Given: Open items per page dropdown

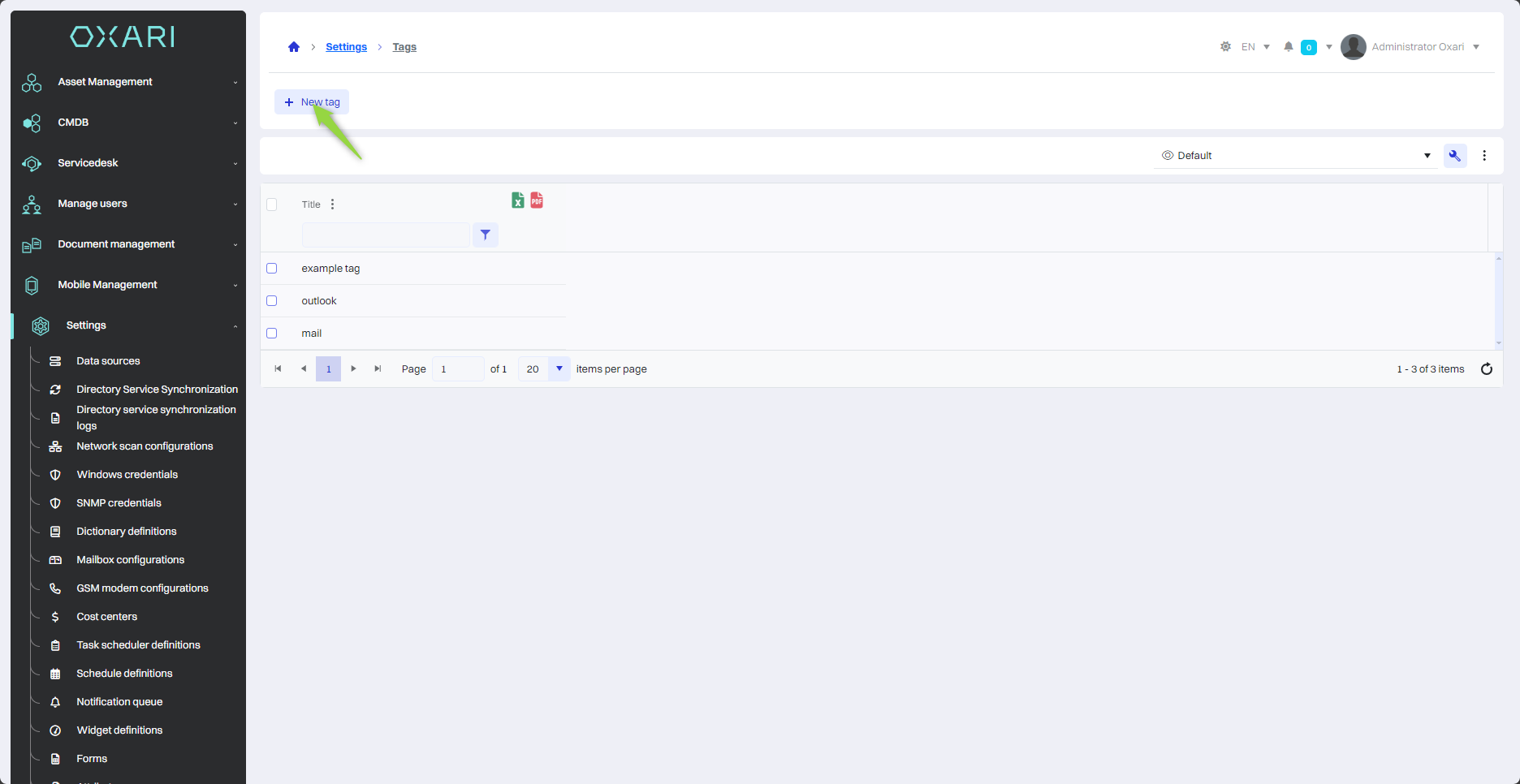Looking at the screenshot, I should pyautogui.click(x=559, y=369).
